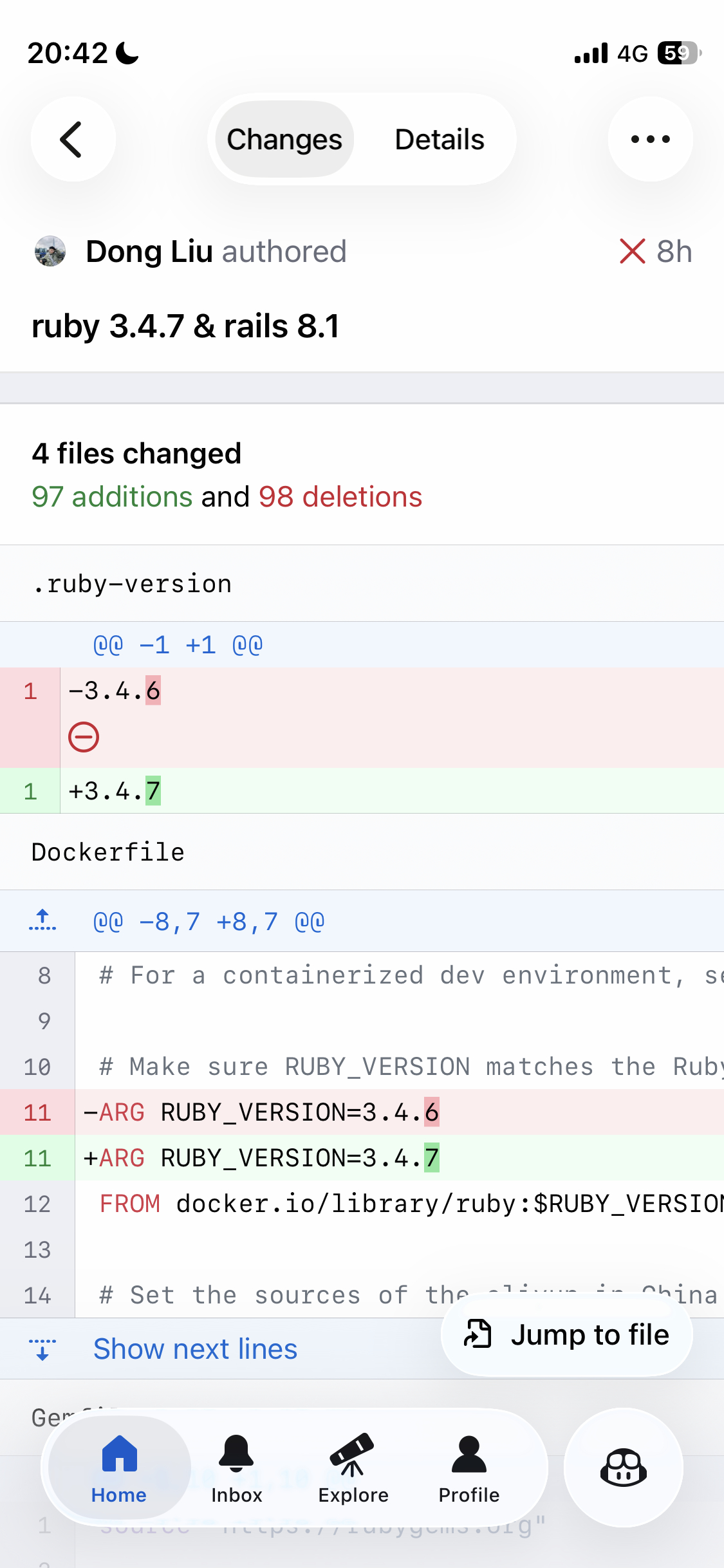The width and height of the screenshot is (724, 1568).
Task: Tap the Dockerfile file header
Action: tap(108, 852)
